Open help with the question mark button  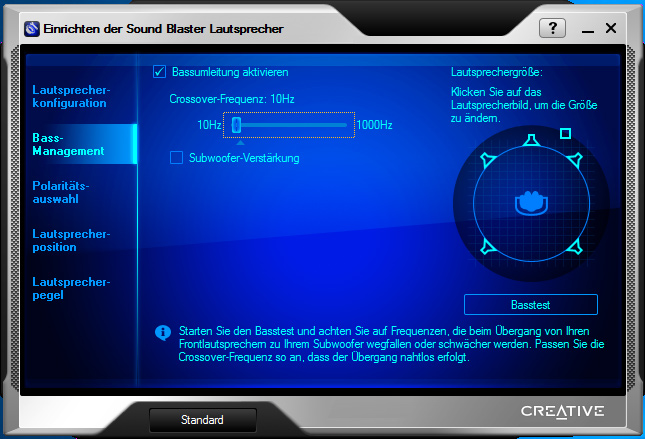[x=552, y=28]
